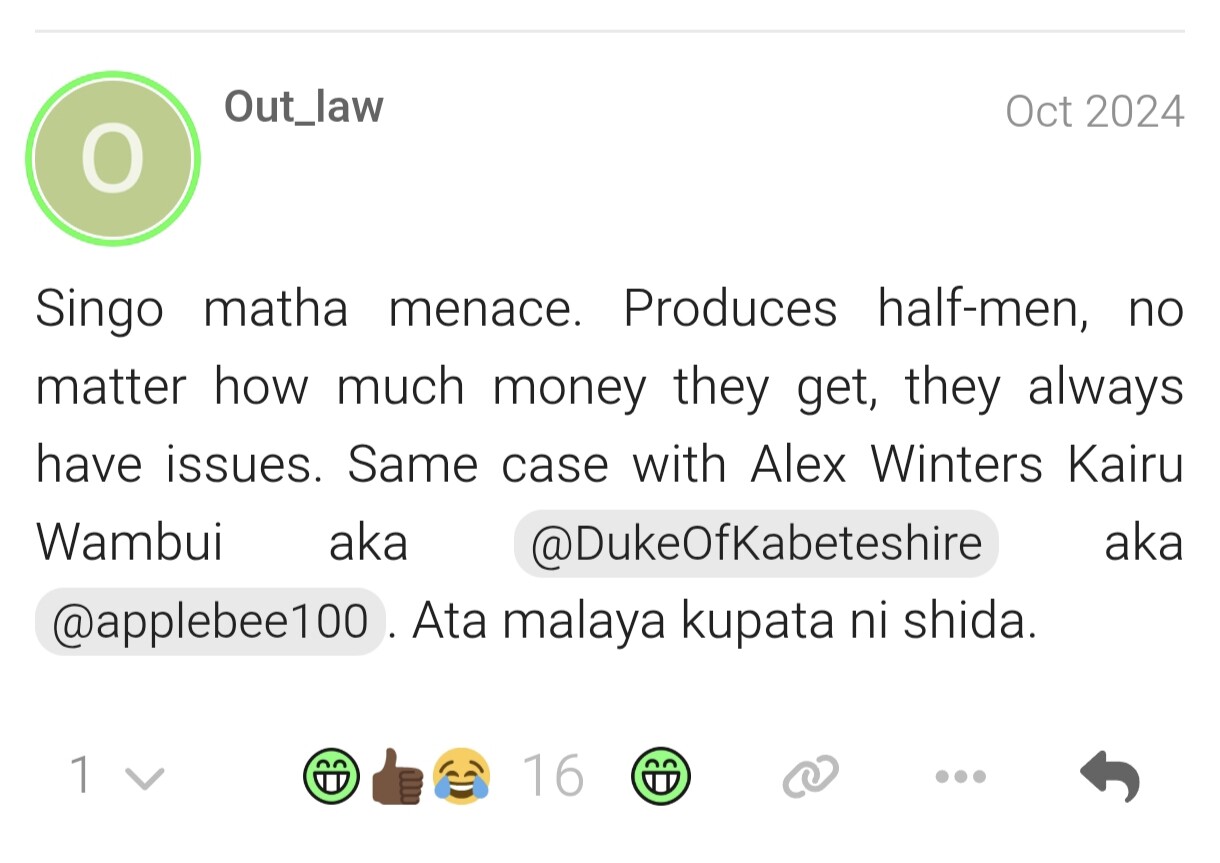This screenshot has height=863, width=1220.
Task: View the 16 reactions count
Action: [x=552, y=776]
